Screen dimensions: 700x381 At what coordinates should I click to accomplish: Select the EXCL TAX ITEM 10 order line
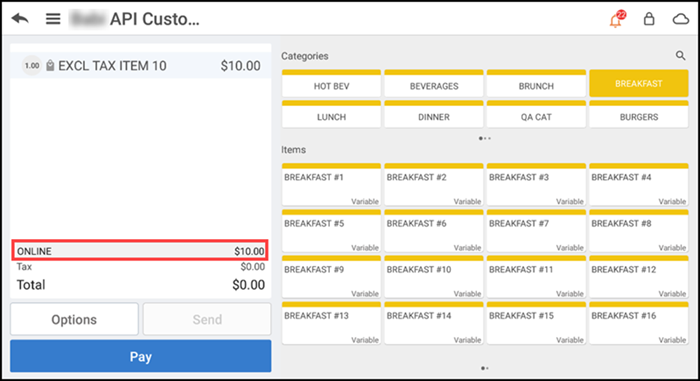point(141,66)
